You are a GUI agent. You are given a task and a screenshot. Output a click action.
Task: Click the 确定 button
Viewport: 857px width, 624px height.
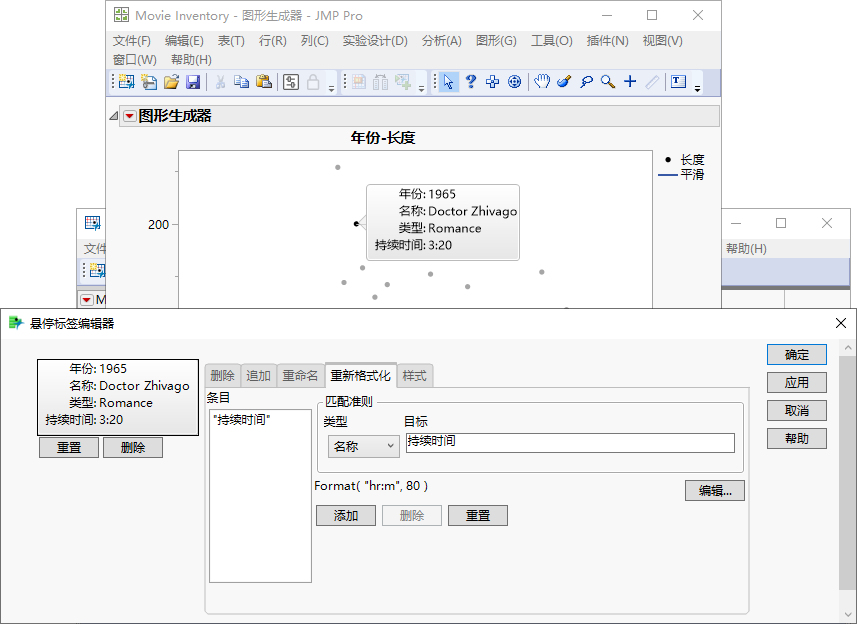click(x=796, y=355)
